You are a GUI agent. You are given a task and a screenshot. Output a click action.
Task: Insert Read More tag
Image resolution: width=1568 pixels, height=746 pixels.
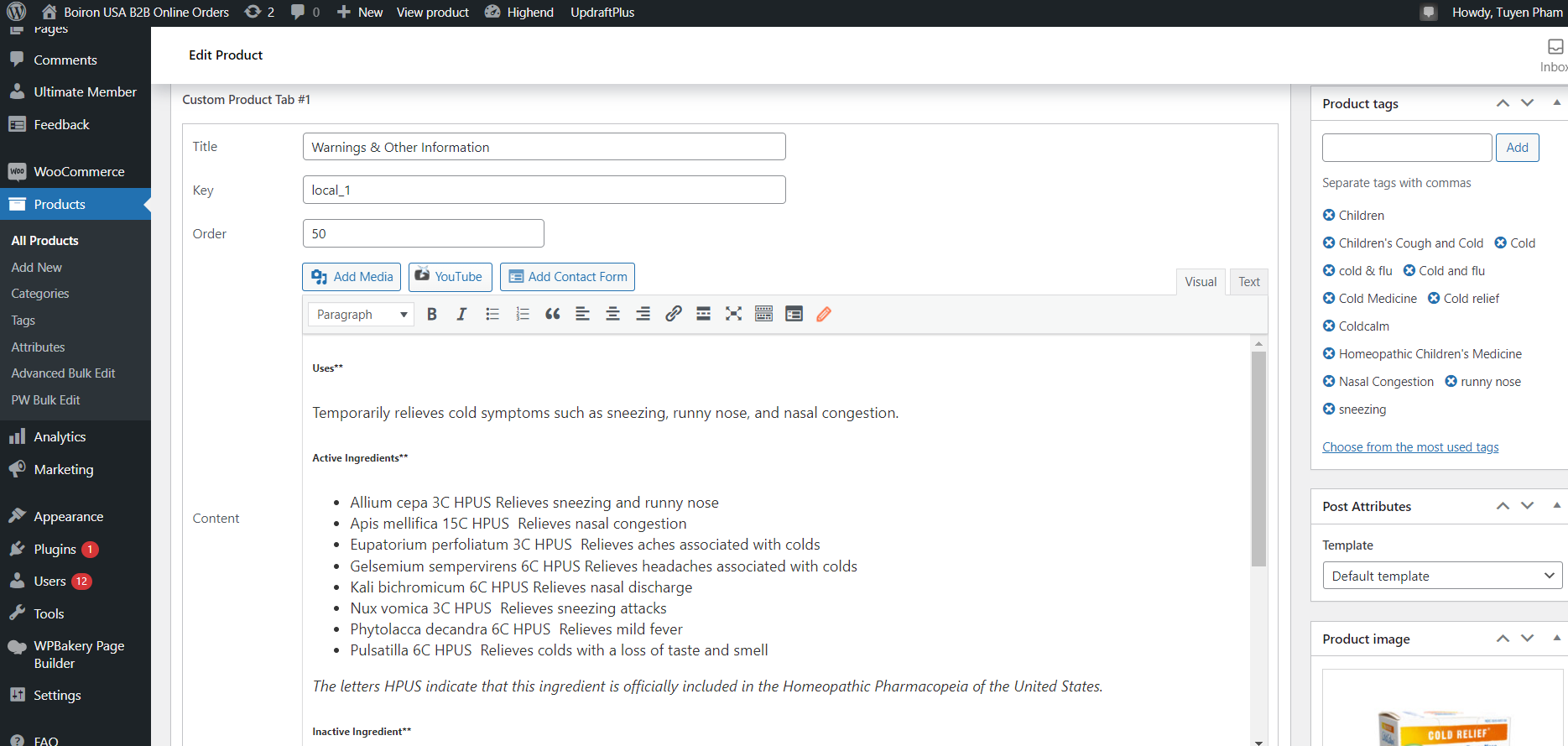pos(704,314)
